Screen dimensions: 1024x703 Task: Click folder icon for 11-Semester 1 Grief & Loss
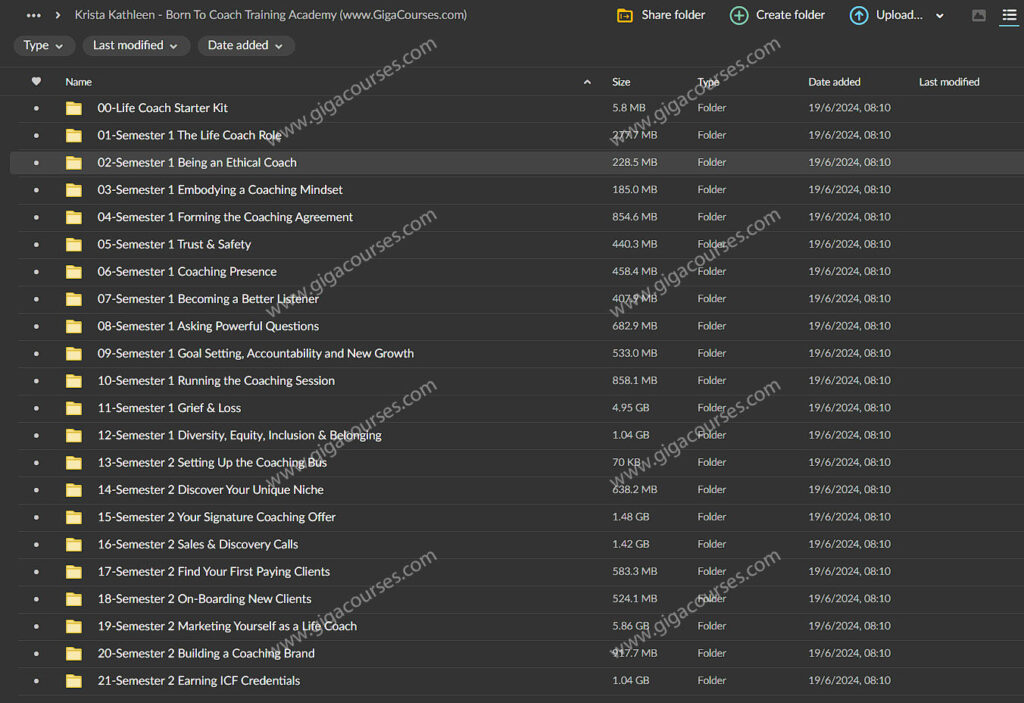pyautogui.click(x=74, y=408)
